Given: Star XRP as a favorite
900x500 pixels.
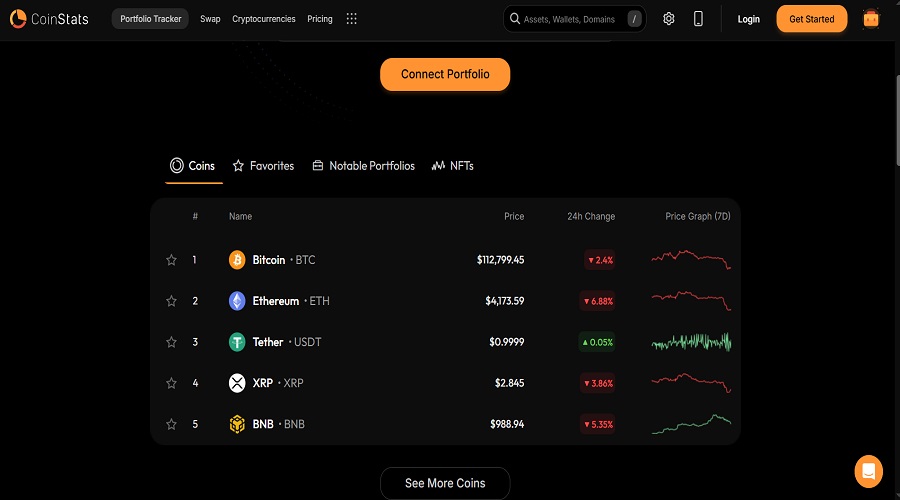Looking at the screenshot, I should coord(171,383).
